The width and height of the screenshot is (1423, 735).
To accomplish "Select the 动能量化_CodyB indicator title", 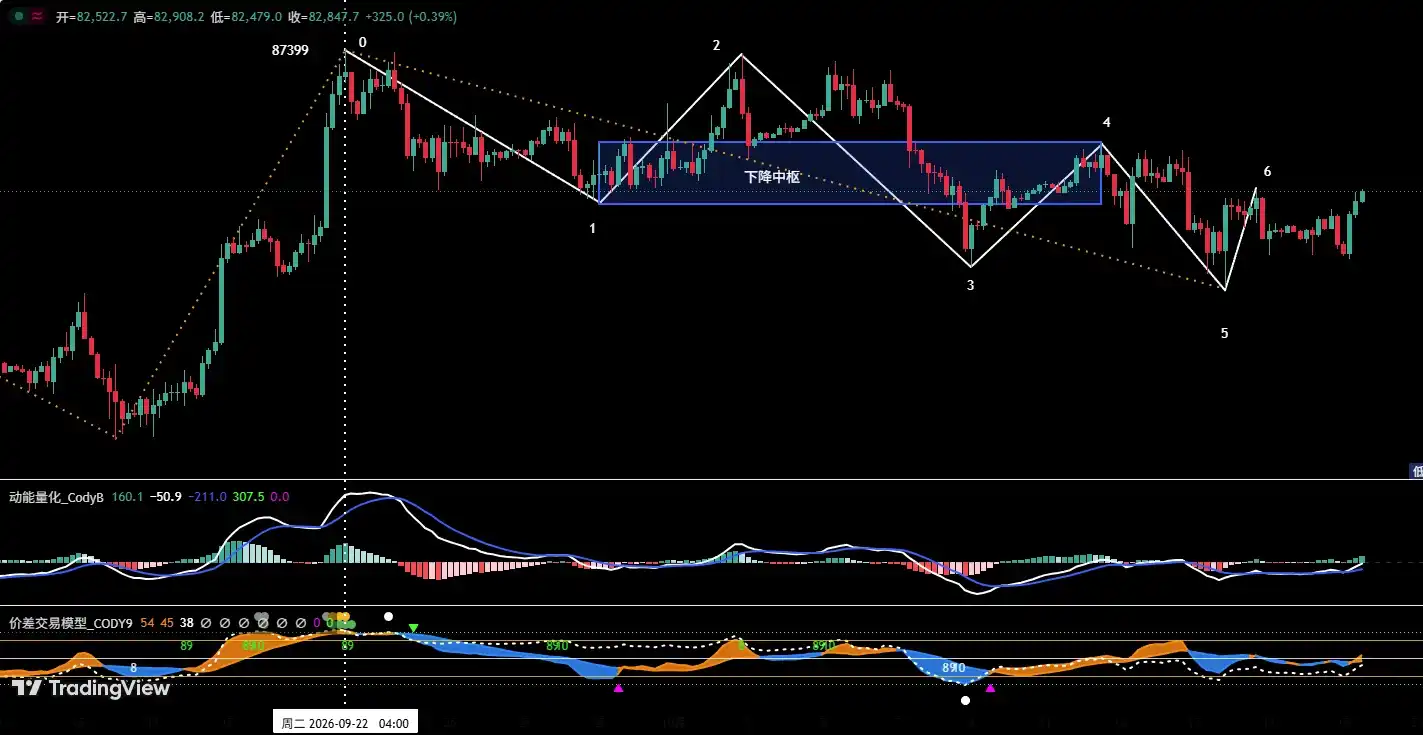I will 56,497.
